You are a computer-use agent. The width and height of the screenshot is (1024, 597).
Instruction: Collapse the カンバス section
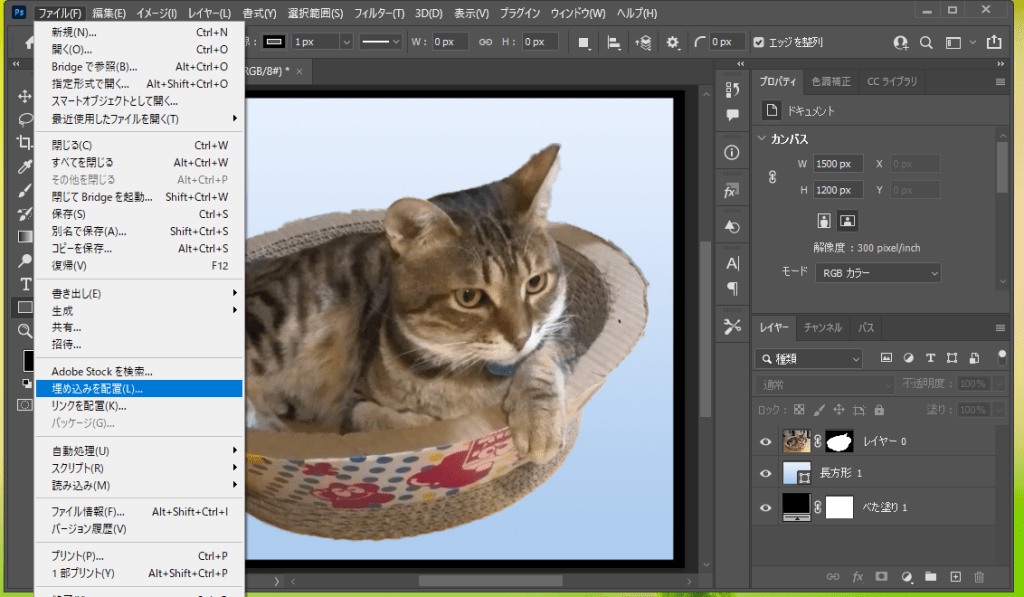[763, 139]
